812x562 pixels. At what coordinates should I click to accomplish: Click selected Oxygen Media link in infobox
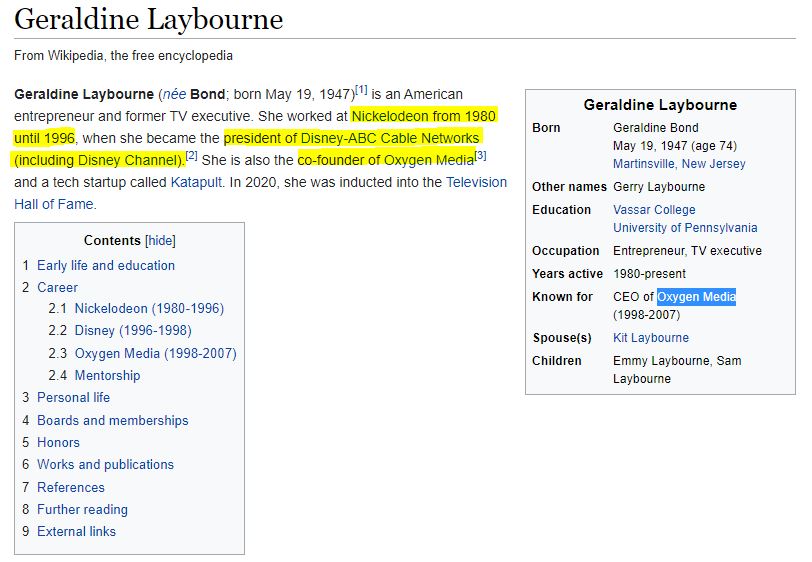click(697, 297)
